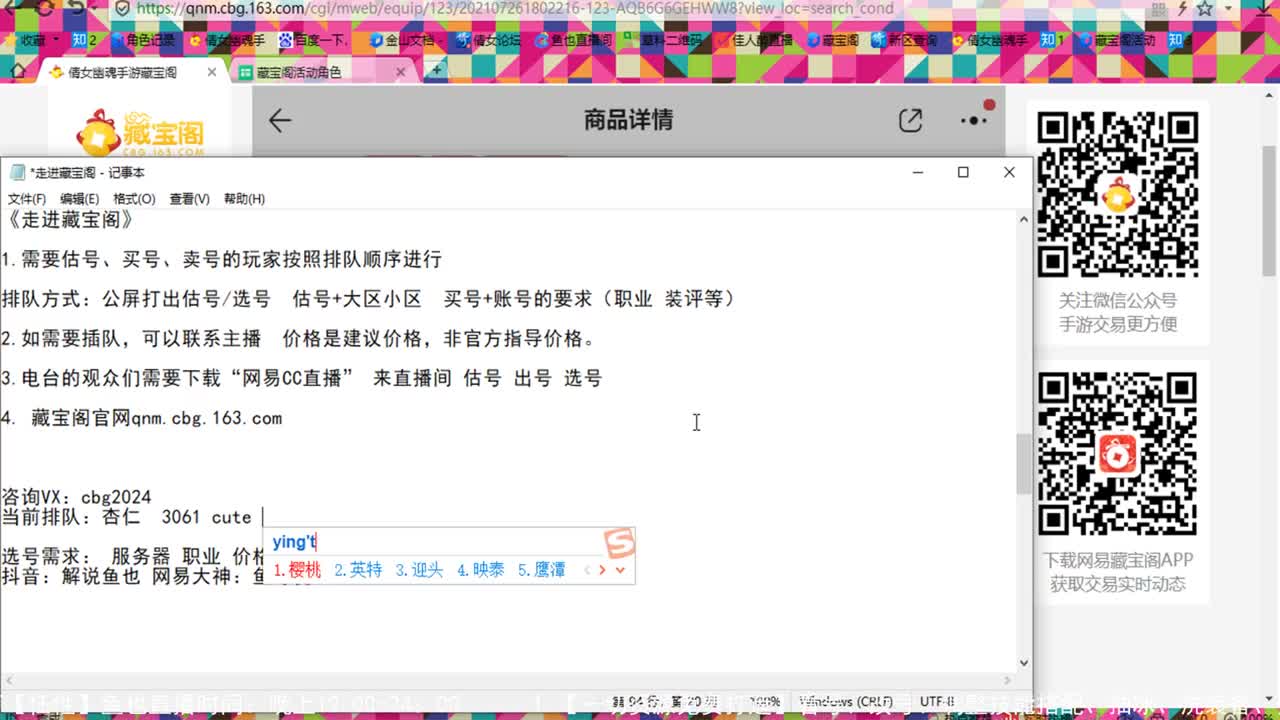Go to previous IME candidate page arrow
Image resolution: width=1280 pixels, height=720 pixels.
586,570
